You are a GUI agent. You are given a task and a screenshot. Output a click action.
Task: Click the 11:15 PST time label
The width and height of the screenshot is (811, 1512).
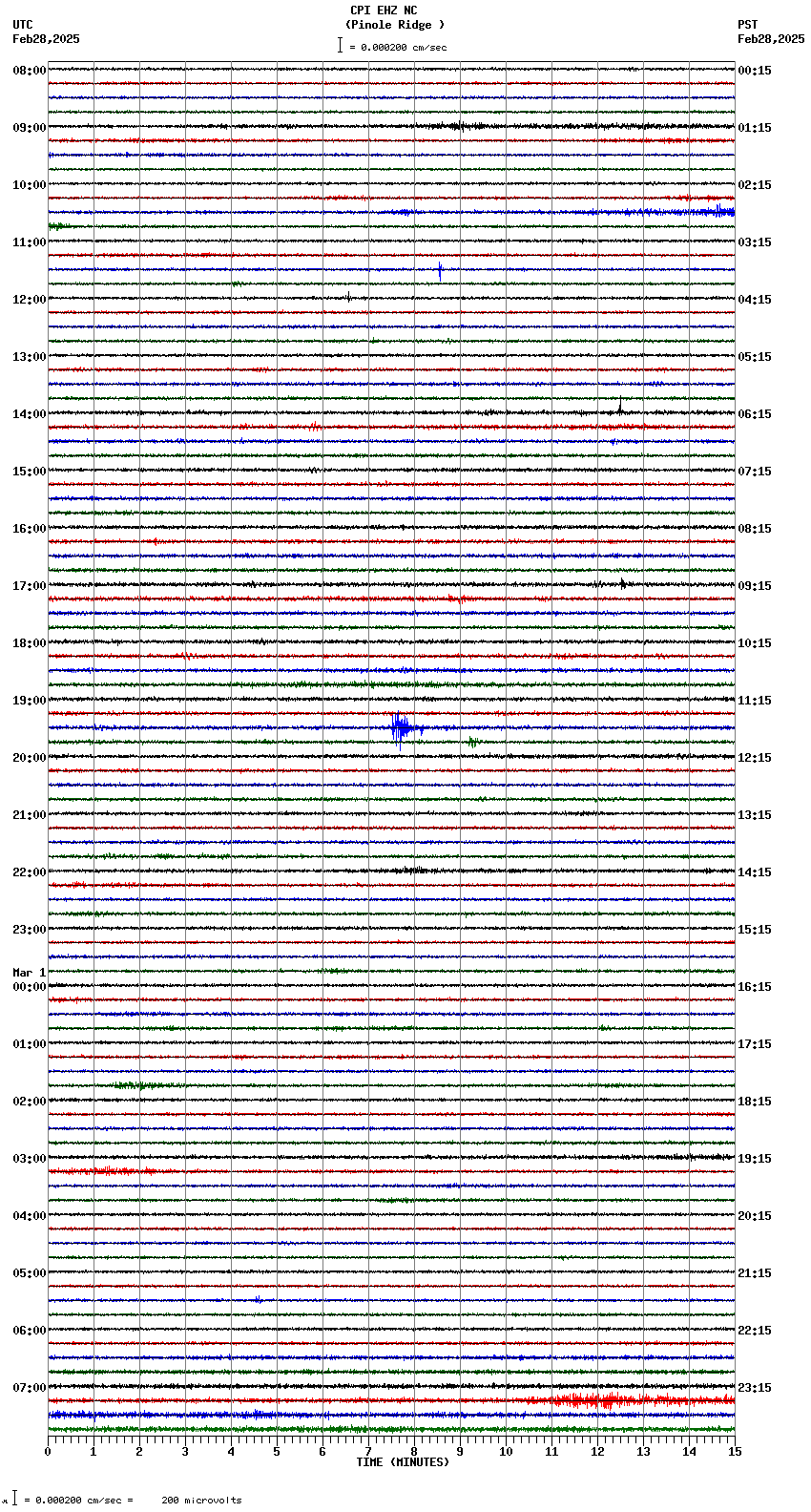pyautogui.click(x=755, y=701)
